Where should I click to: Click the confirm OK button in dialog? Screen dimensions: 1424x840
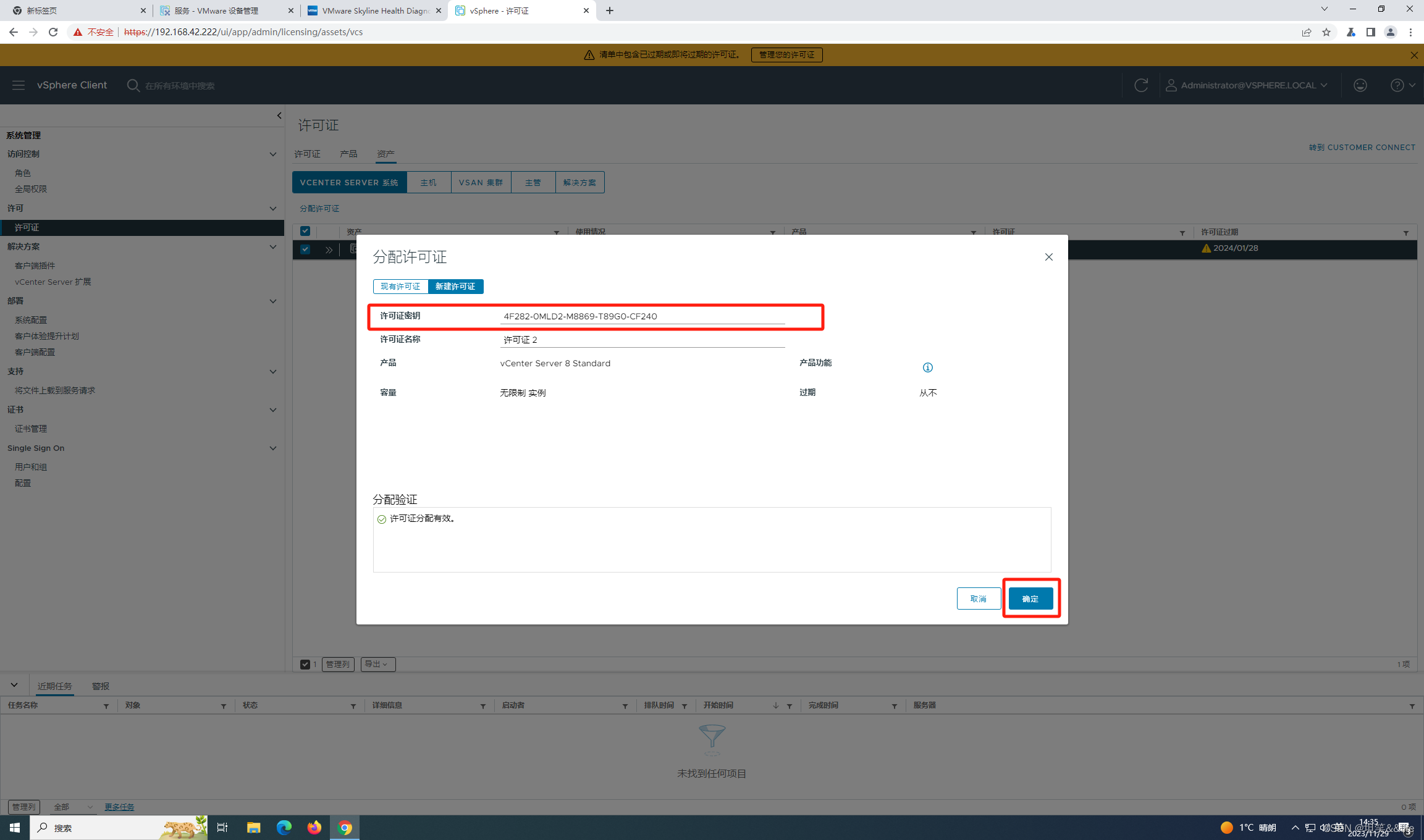point(1030,598)
